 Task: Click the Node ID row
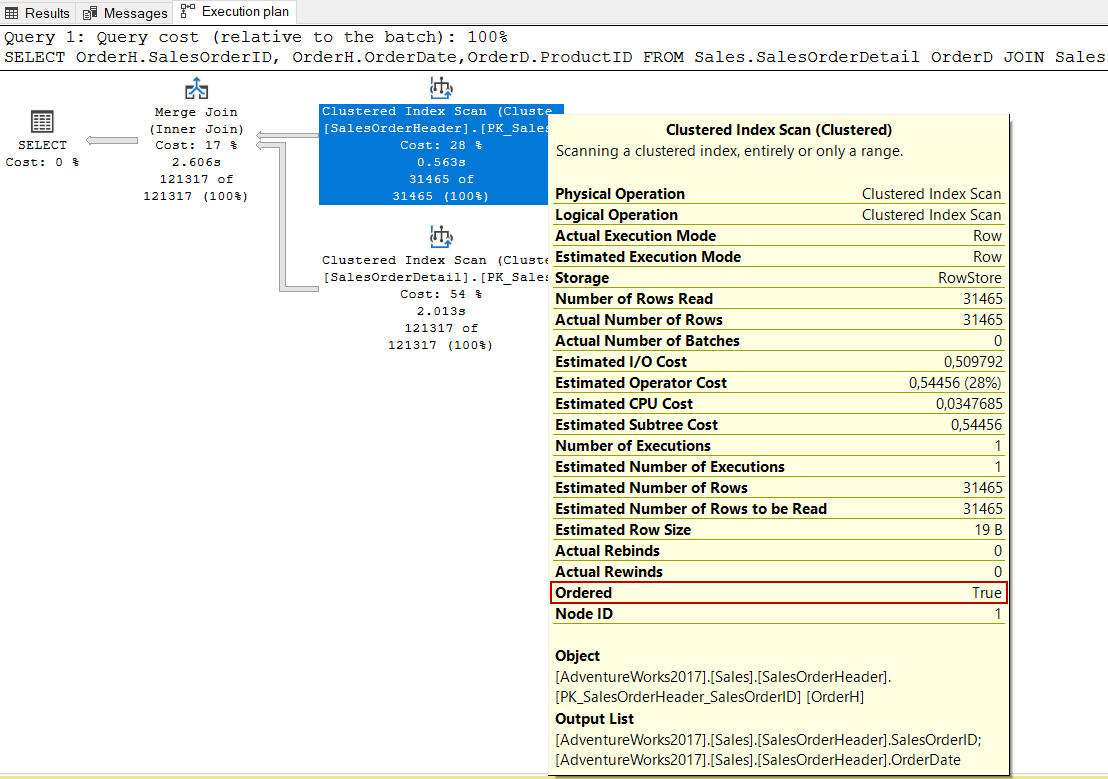pos(778,614)
